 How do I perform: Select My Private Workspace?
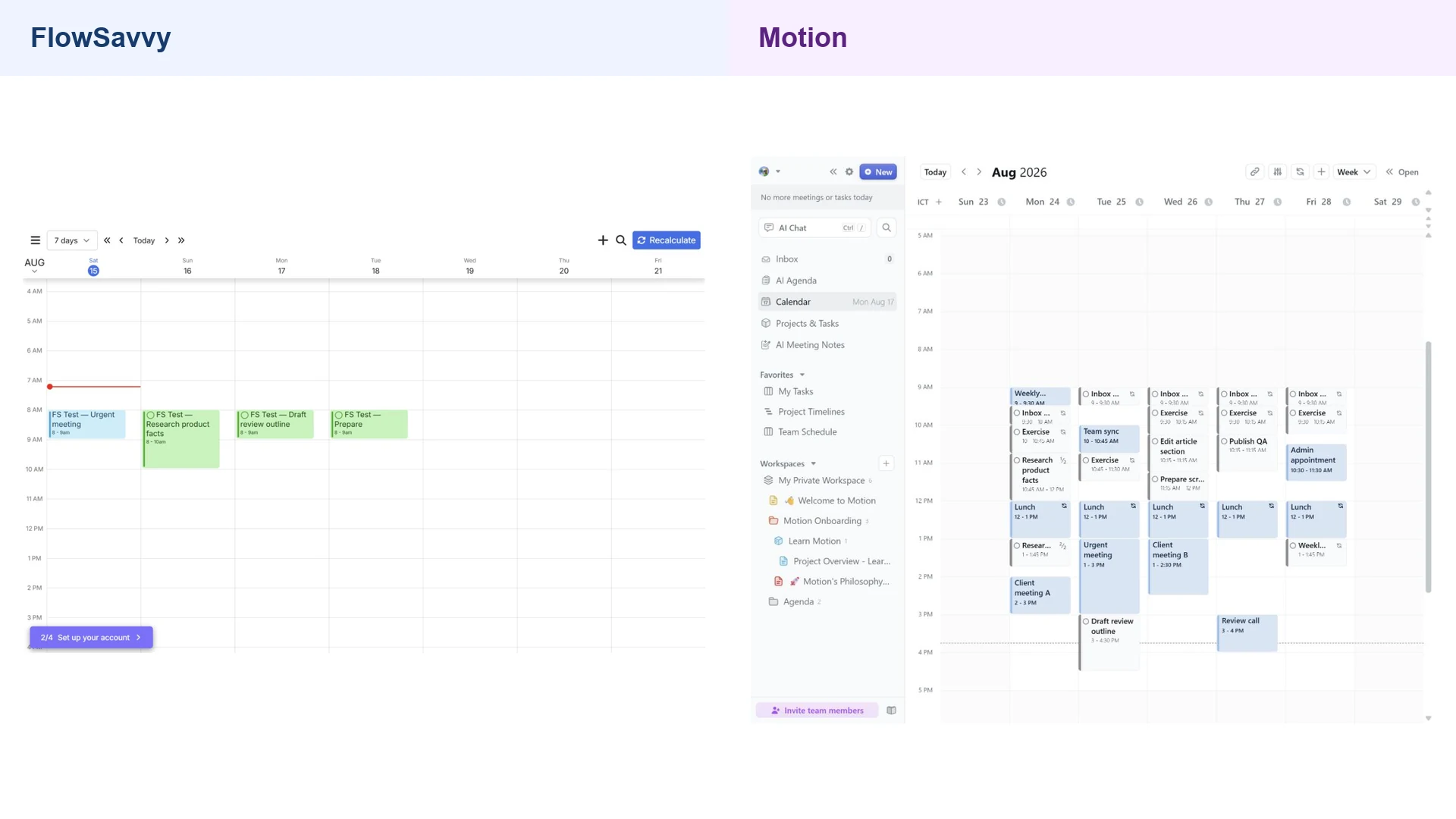point(821,481)
